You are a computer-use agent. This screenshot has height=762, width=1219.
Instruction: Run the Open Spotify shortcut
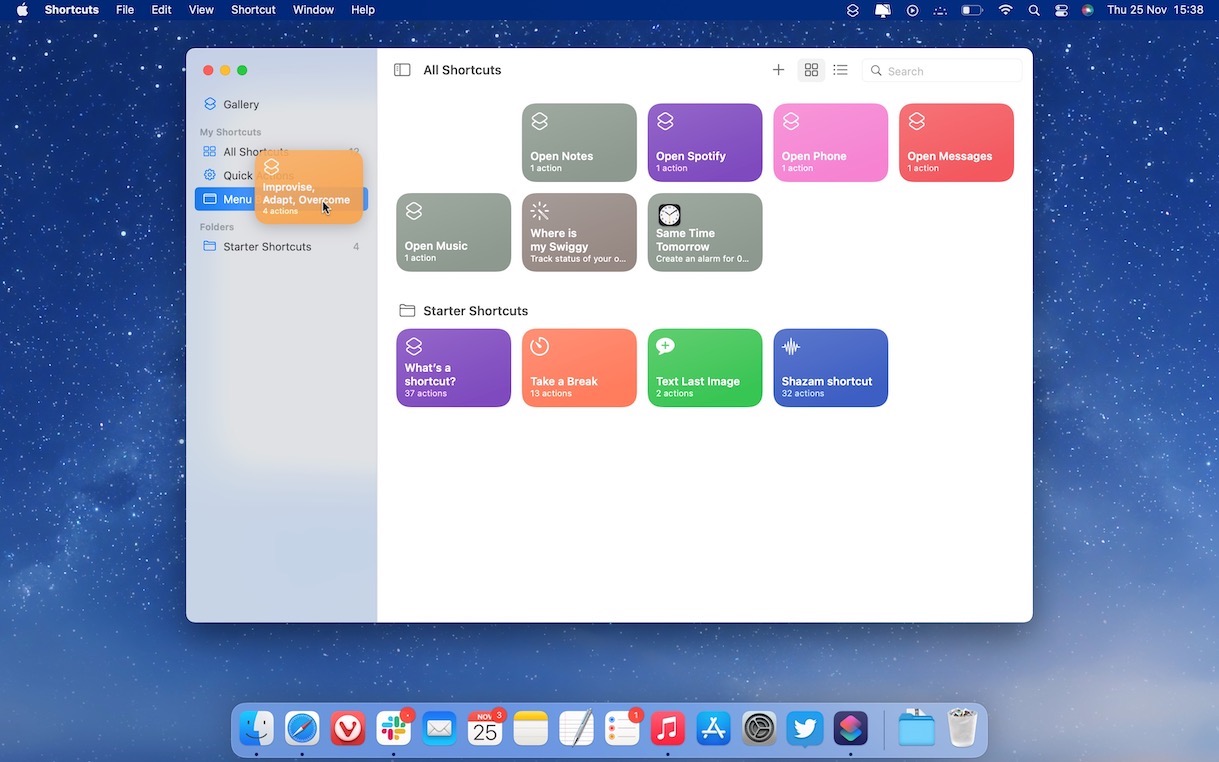(x=705, y=142)
